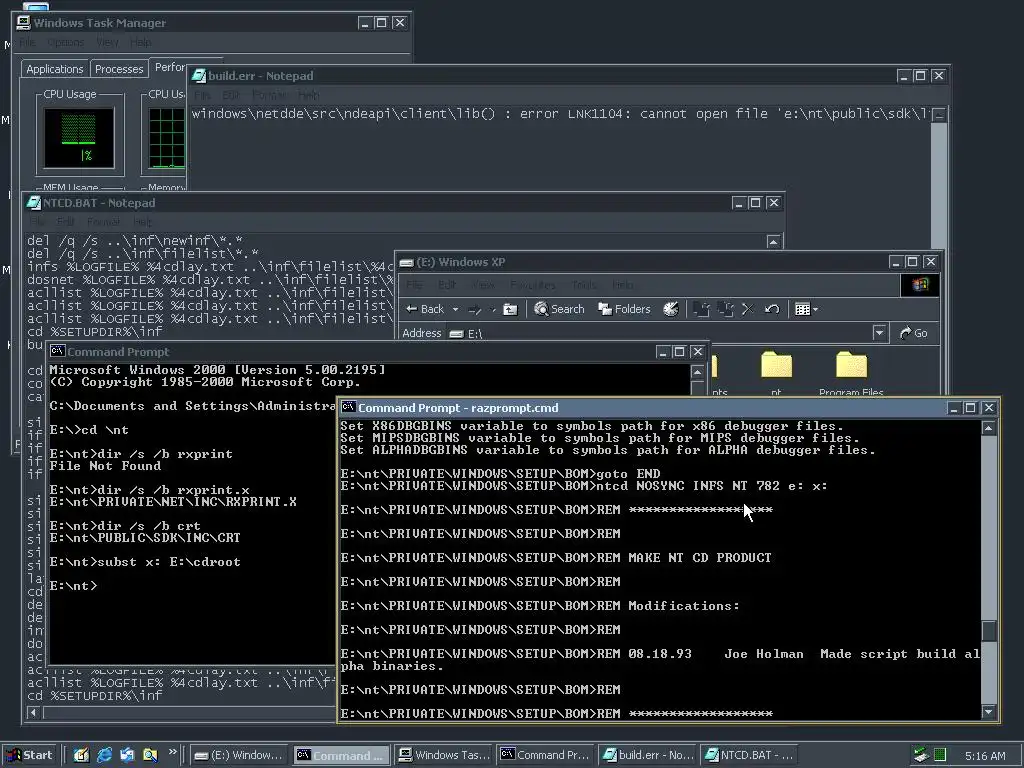Click the Move To icon in explorer
This screenshot has width=1024, height=768.
pos(701,309)
